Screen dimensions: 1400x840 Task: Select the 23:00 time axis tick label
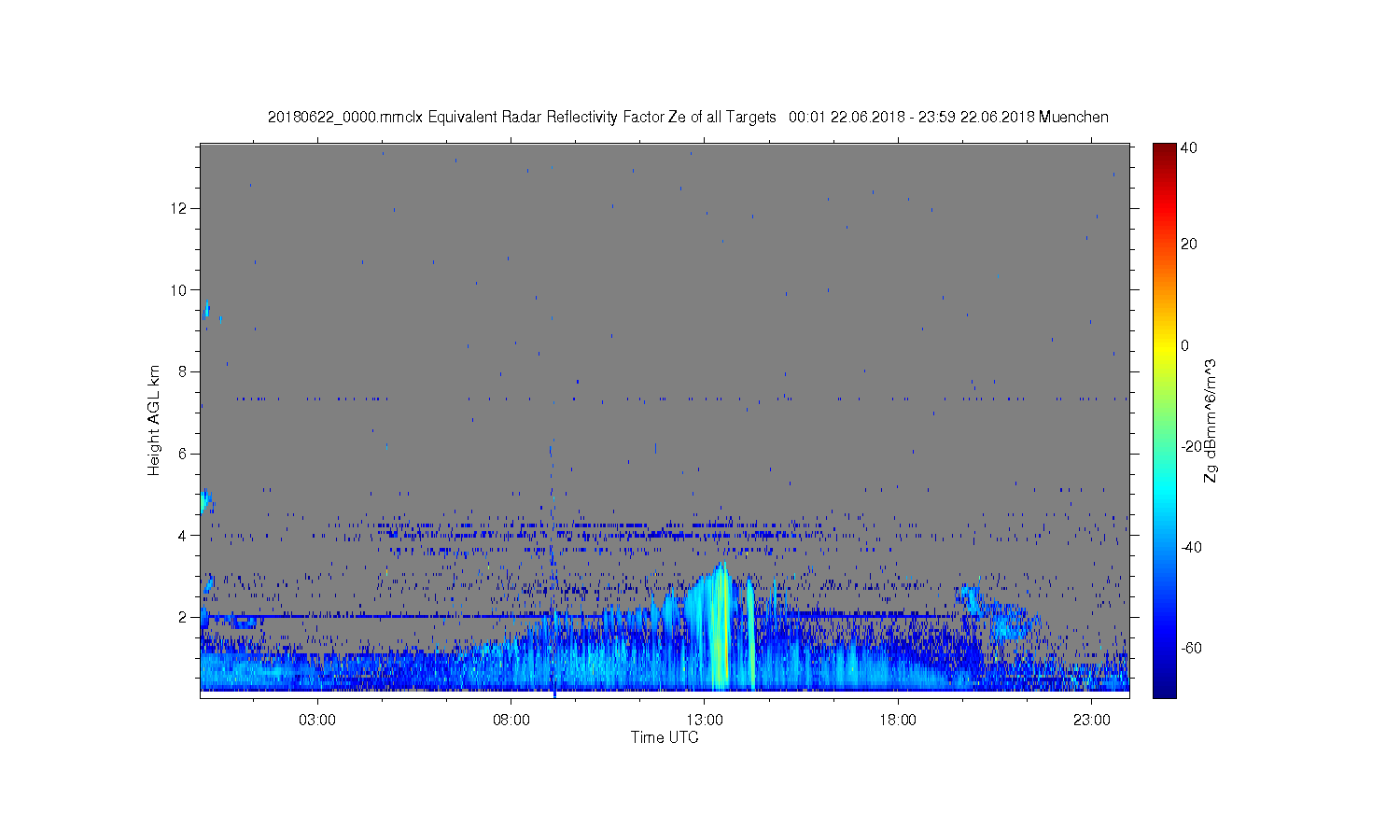pos(1091,721)
